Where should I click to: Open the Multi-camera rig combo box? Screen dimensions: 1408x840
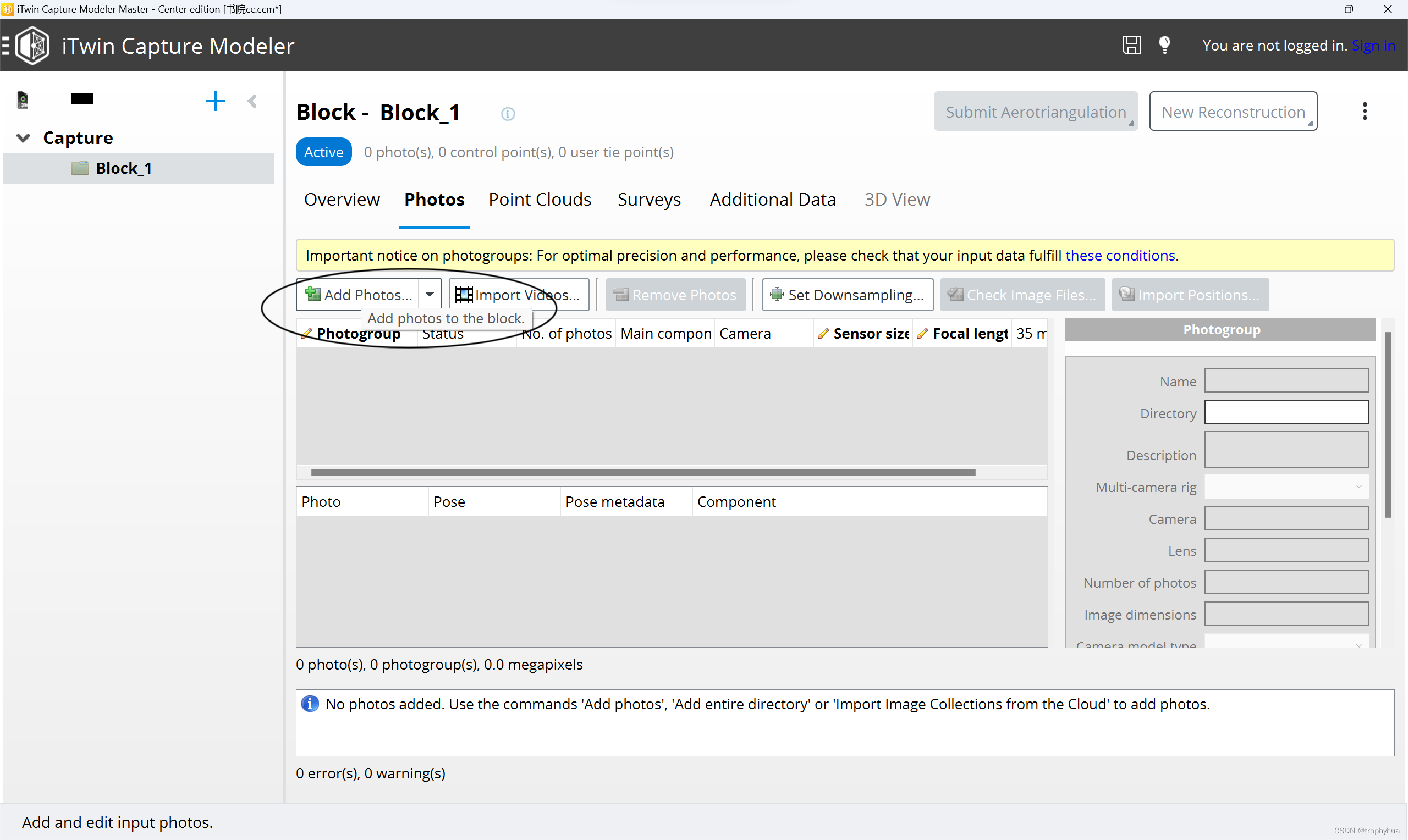point(1286,487)
